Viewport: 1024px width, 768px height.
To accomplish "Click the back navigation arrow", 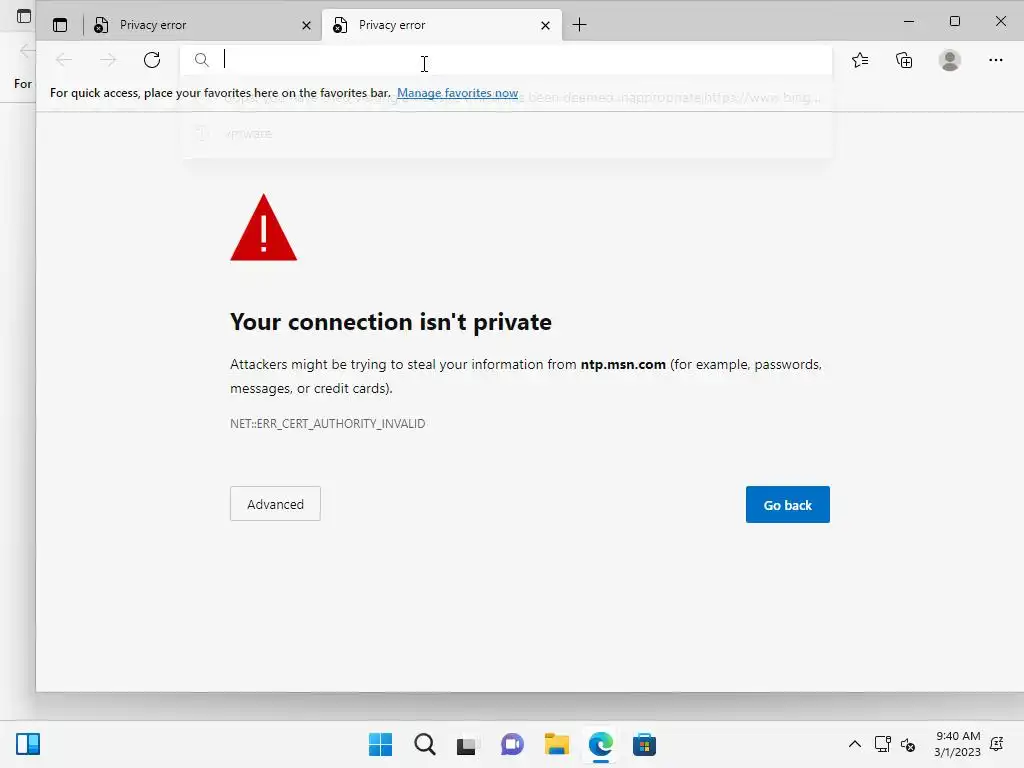I will tap(64, 60).
